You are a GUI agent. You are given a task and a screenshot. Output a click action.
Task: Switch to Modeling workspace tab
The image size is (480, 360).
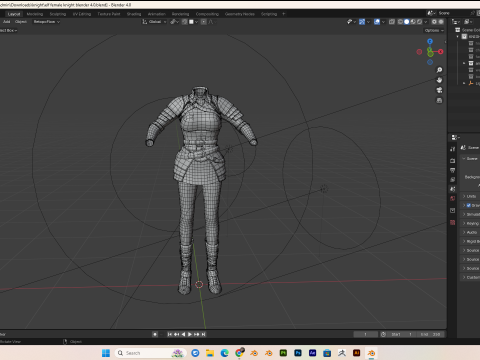coord(35,14)
